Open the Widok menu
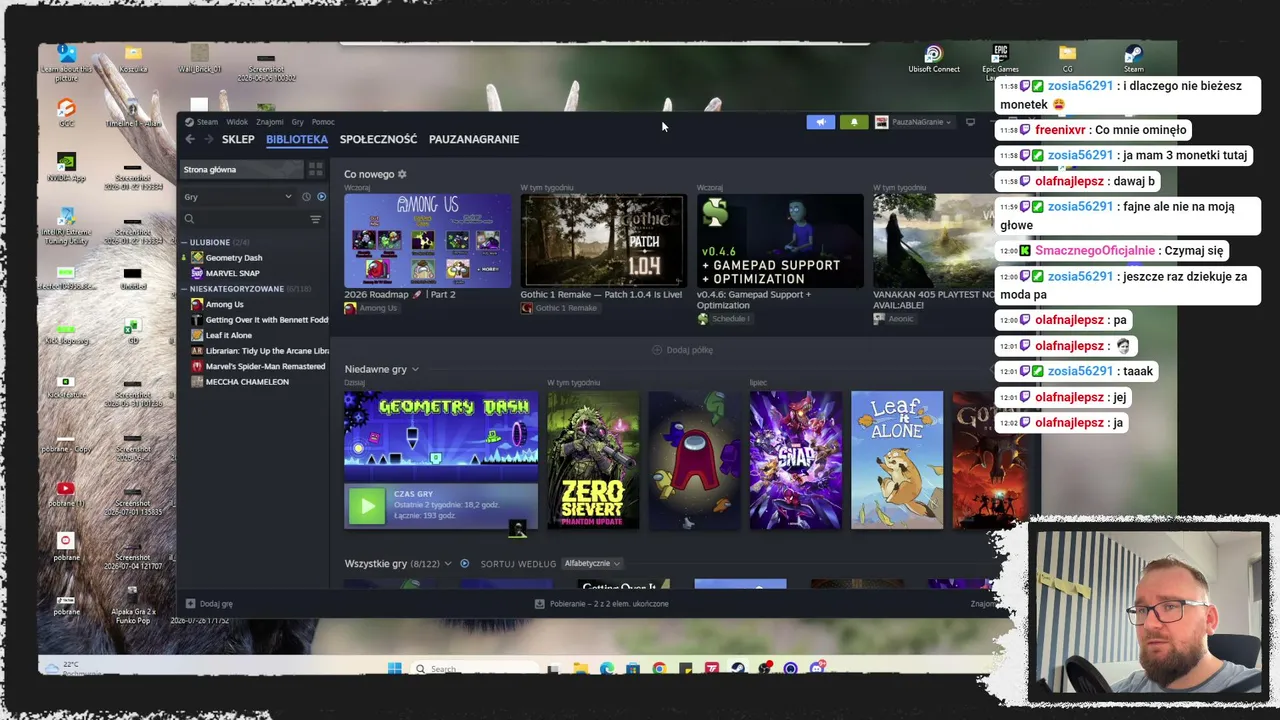1280x720 pixels. 237,122
